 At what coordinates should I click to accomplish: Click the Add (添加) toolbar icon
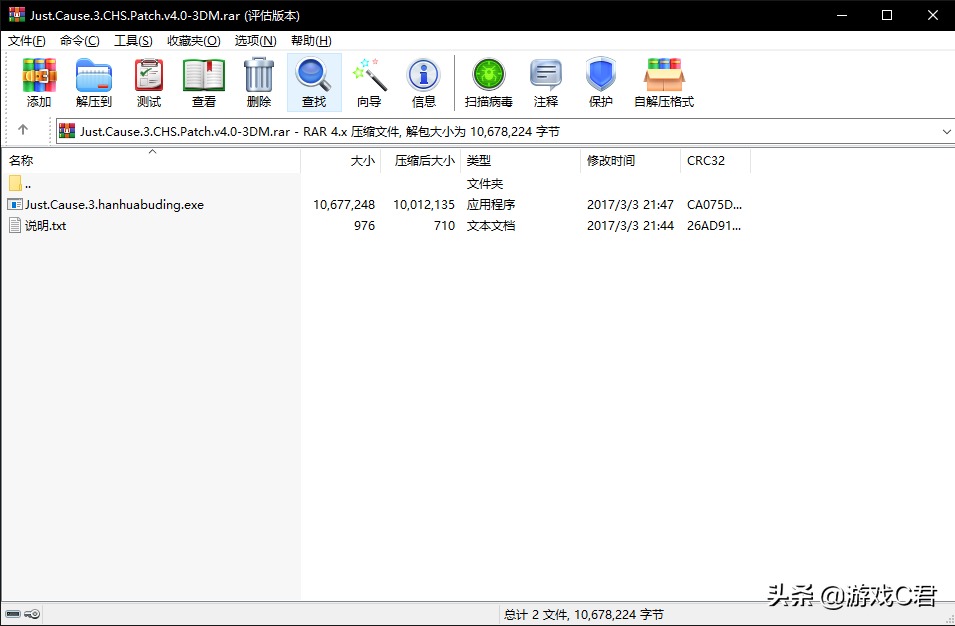[39, 82]
